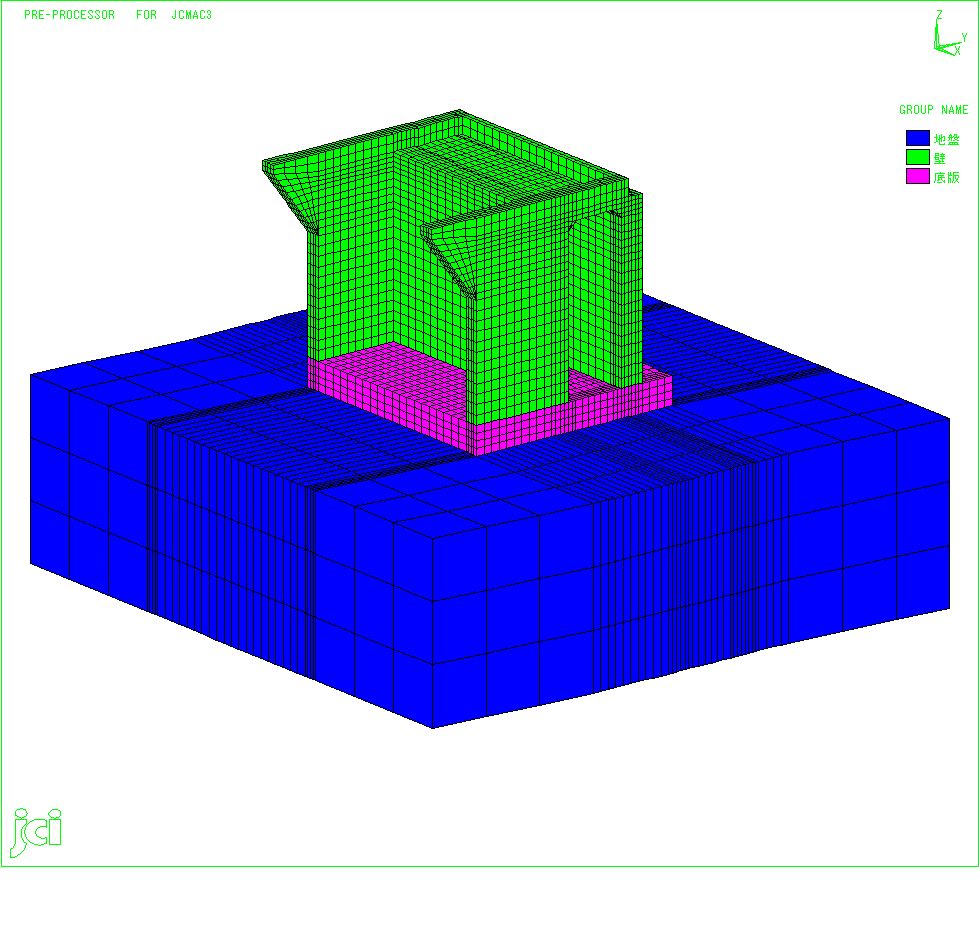Click the XYZ axis orientation triad
Screen dimensions: 980x939
[951, 34]
